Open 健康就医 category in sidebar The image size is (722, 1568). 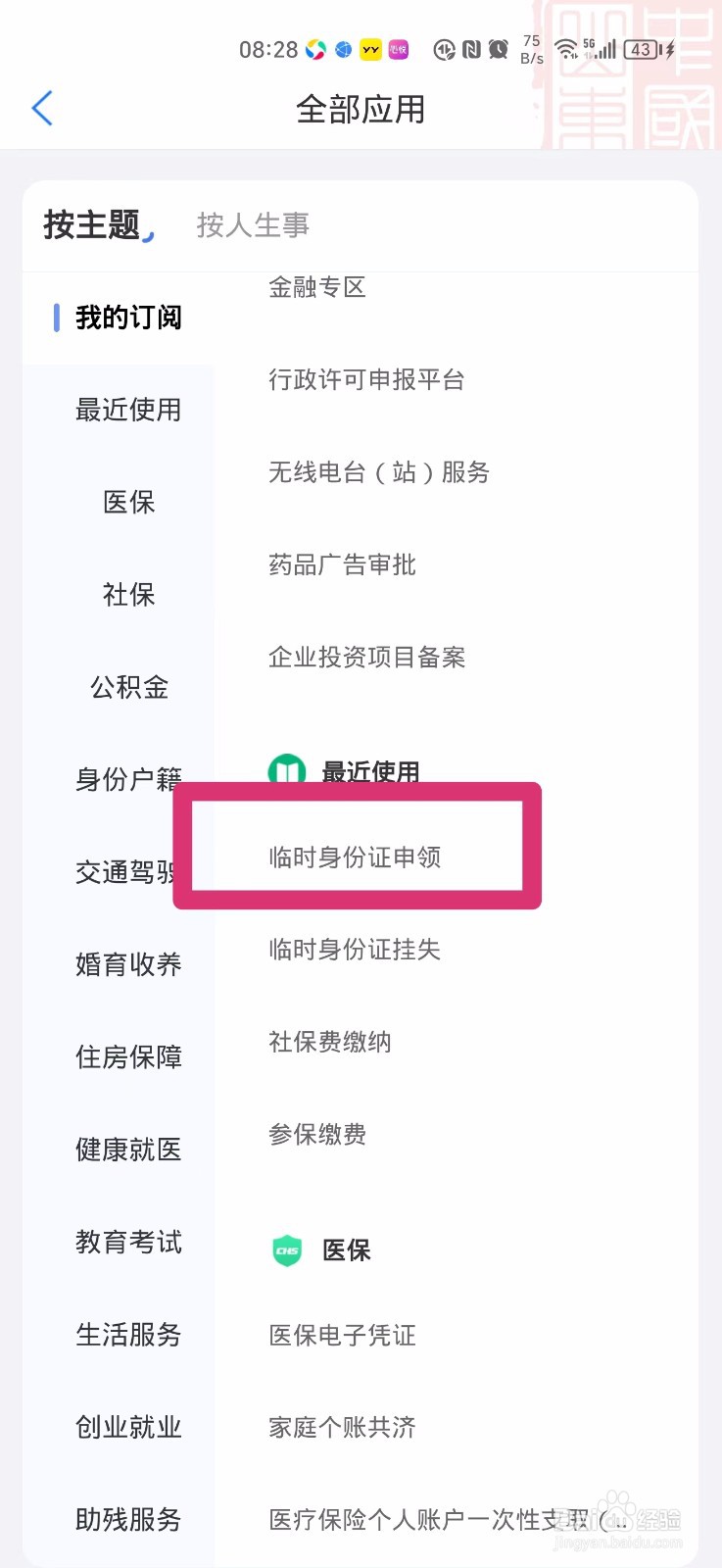coord(128,1150)
